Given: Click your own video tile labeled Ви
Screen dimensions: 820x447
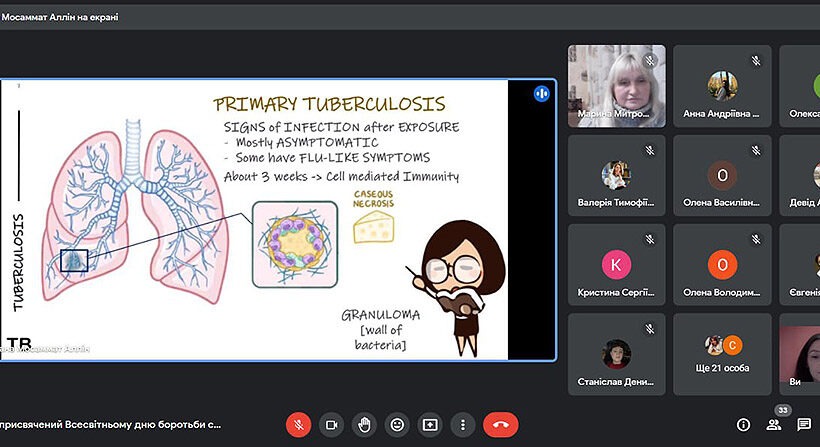Looking at the screenshot, I should 800,354.
